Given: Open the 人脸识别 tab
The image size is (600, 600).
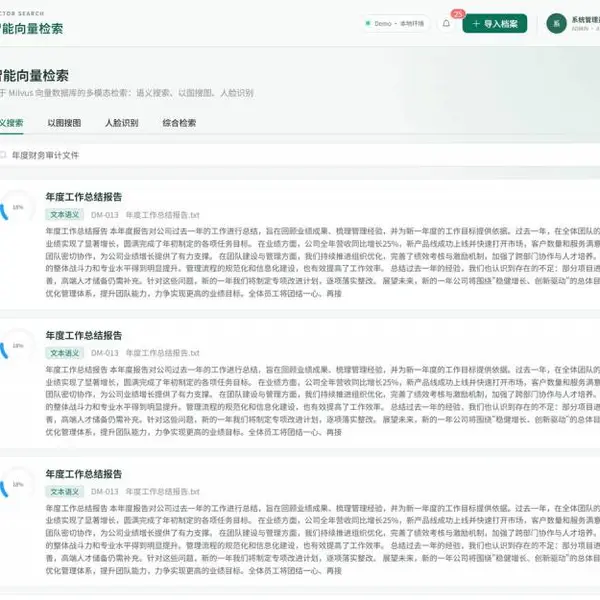Looking at the screenshot, I should pyautogui.click(x=122, y=123).
